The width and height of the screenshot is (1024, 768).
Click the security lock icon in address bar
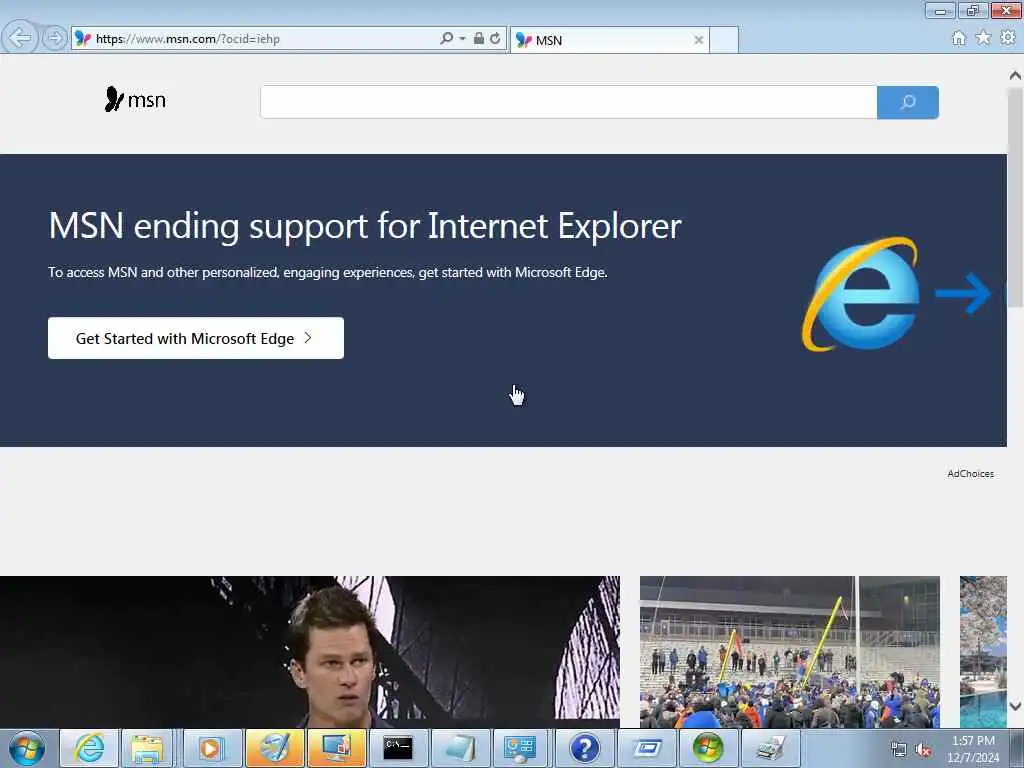coord(479,38)
